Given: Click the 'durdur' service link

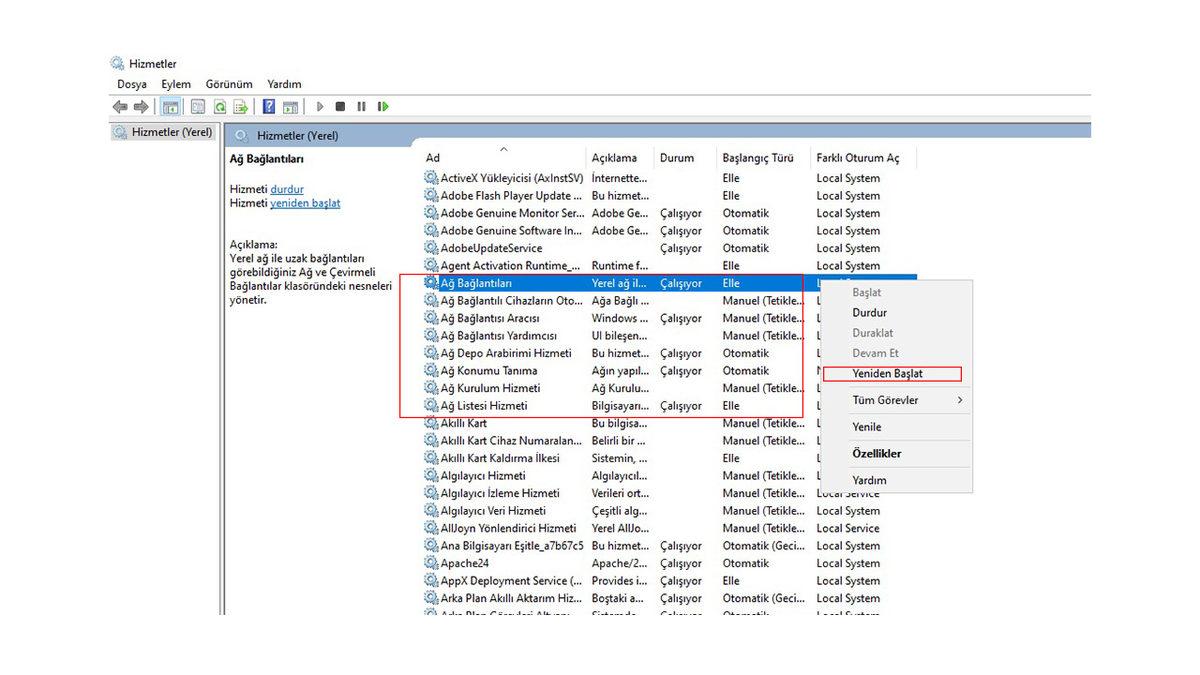Looking at the screenshot, I should click(x=287, y=189).
